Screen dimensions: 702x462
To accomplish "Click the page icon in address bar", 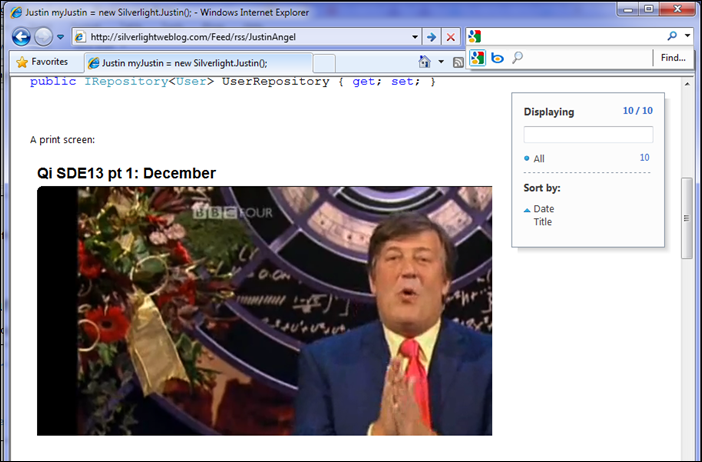I will point(80,37).
